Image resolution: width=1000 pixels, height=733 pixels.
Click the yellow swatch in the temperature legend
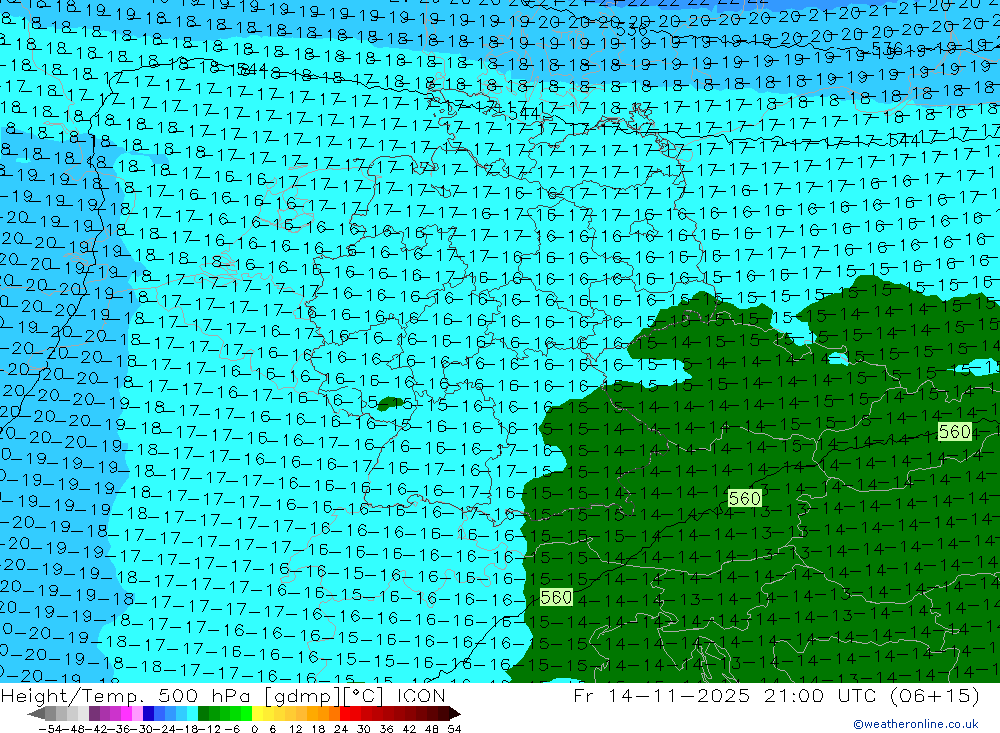[258, 713]
